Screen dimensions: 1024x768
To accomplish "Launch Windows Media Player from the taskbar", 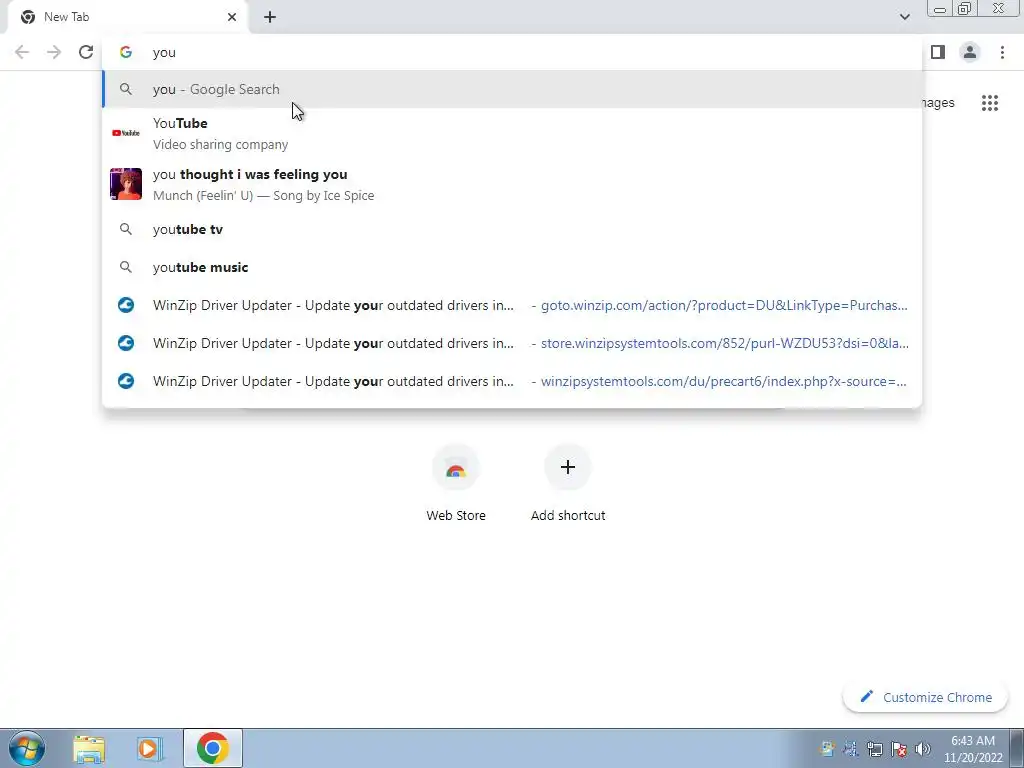I will coord(150,748).
